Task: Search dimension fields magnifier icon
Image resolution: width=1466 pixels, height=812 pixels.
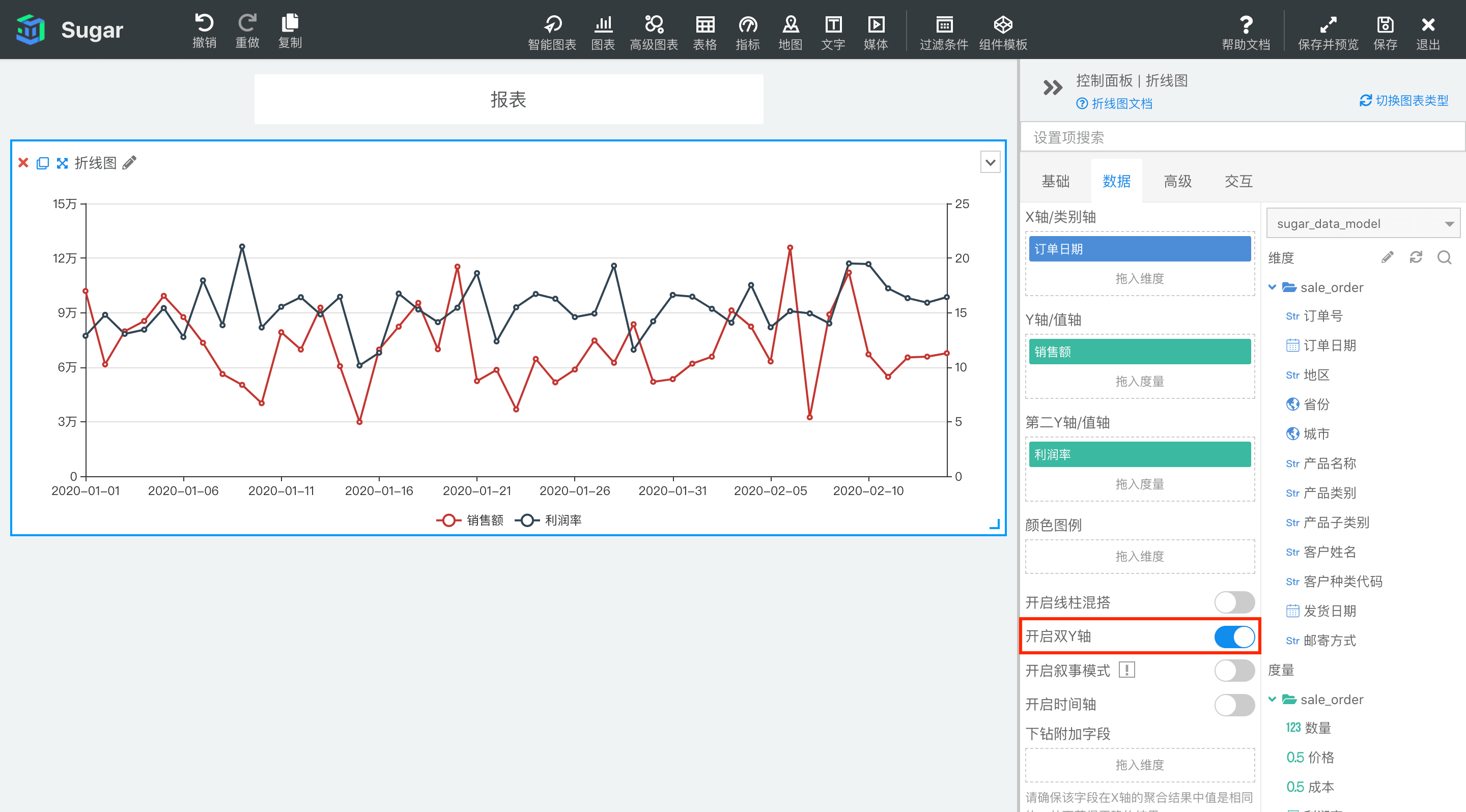Action: click(1445, 257)
